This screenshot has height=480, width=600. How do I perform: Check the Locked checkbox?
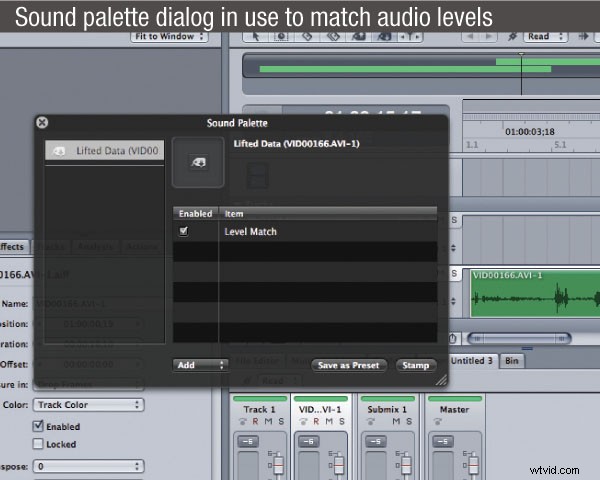coord(38,444)
